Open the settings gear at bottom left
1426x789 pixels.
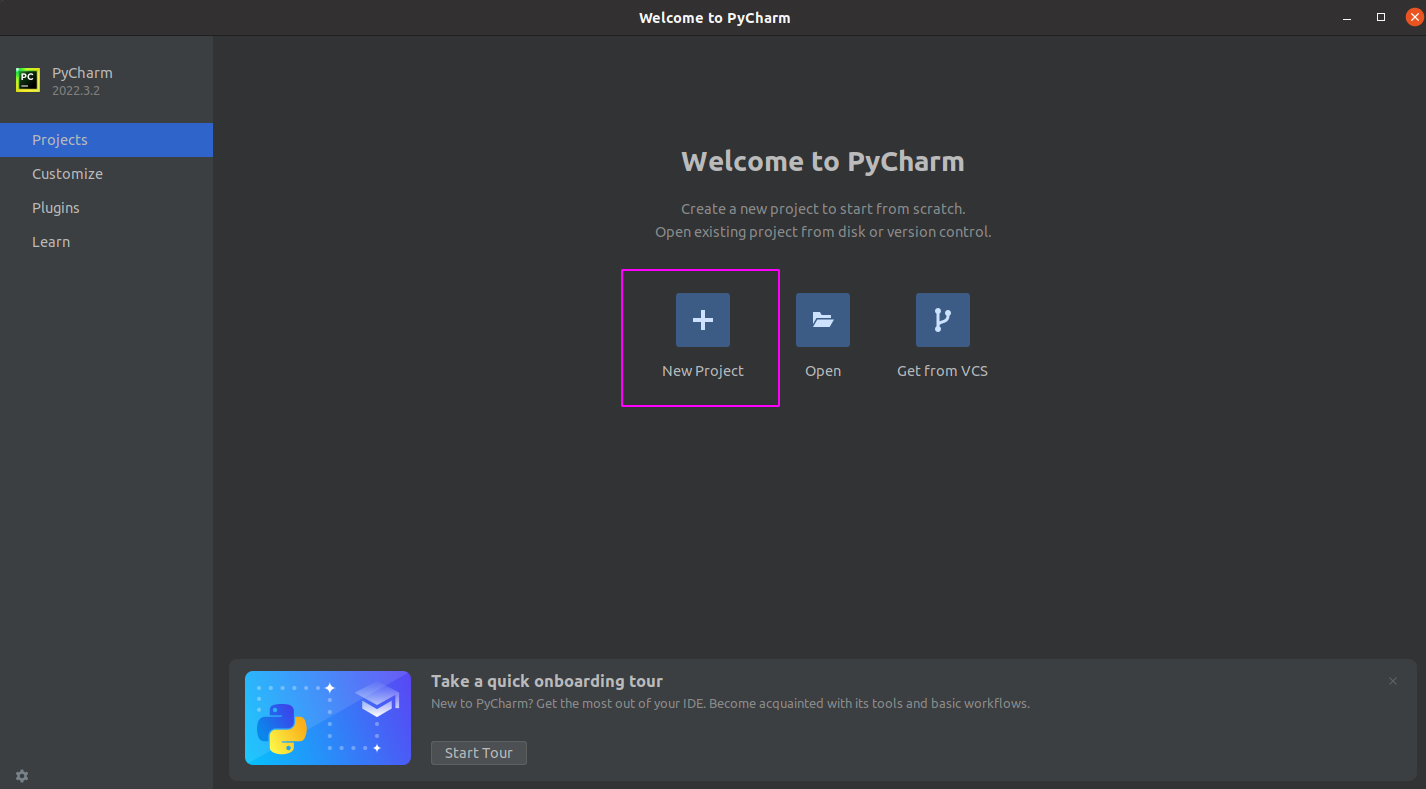(x=22, y=776)
